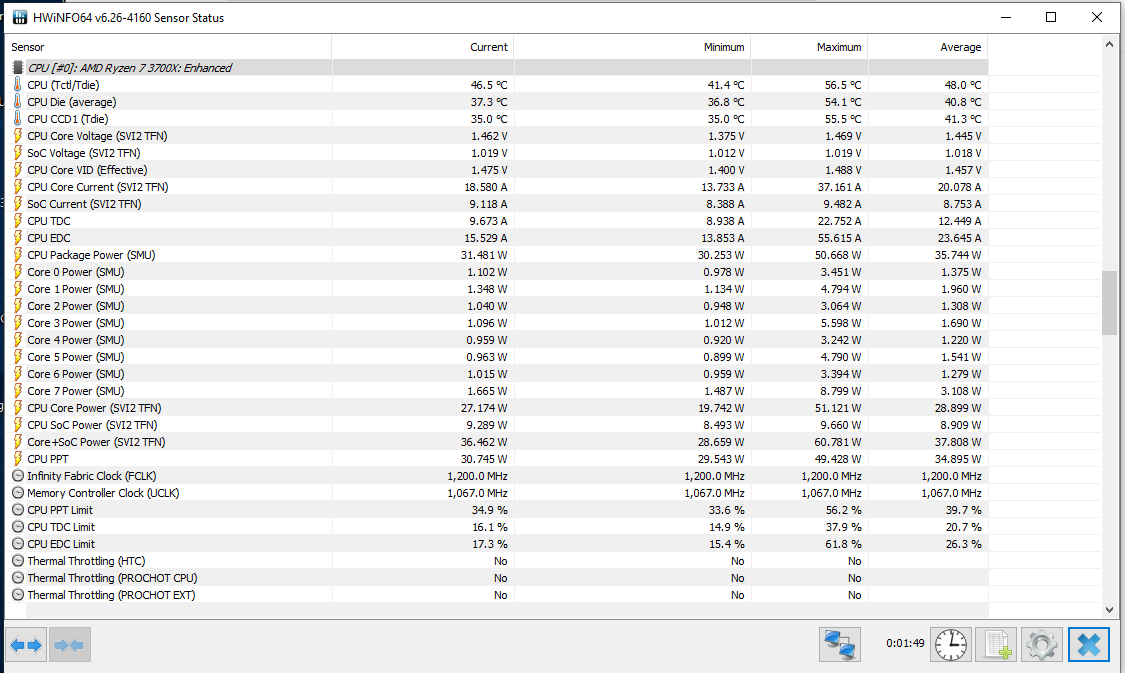Click the 0:01:49 elapsed time display
The image size is (1135, 690).
pyautogui.click(x=905, y=643)
